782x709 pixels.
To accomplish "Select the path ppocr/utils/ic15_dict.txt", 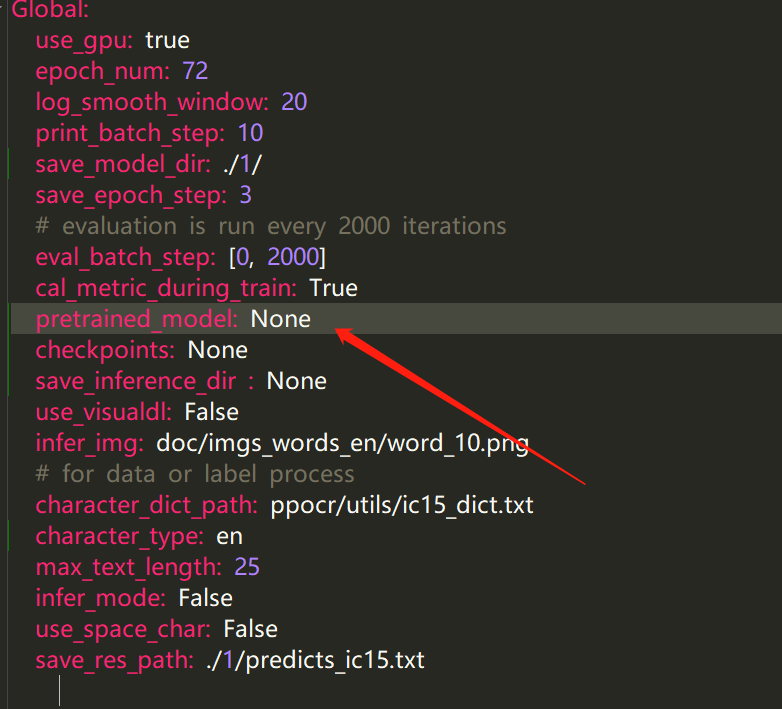I will tap(402, 506).
